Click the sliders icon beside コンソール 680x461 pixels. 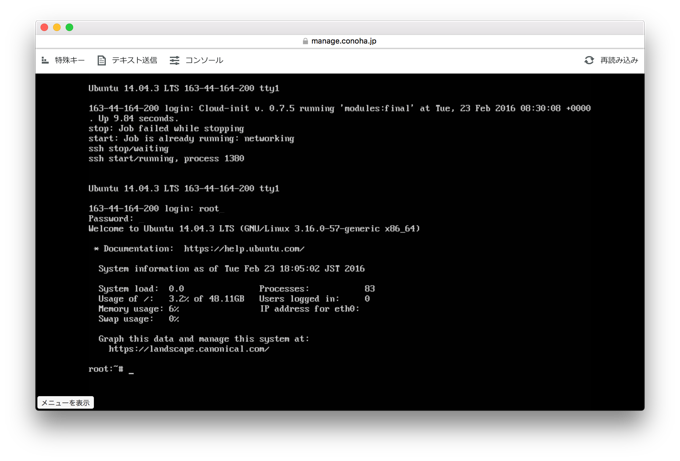pos(174,60)
